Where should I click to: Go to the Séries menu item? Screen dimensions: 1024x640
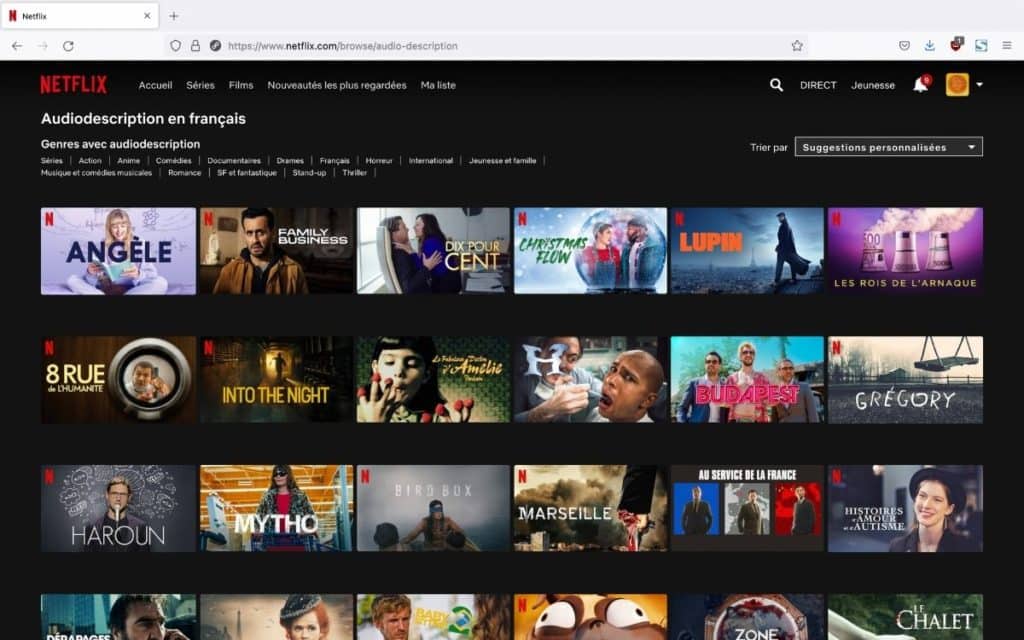[200, 85]
